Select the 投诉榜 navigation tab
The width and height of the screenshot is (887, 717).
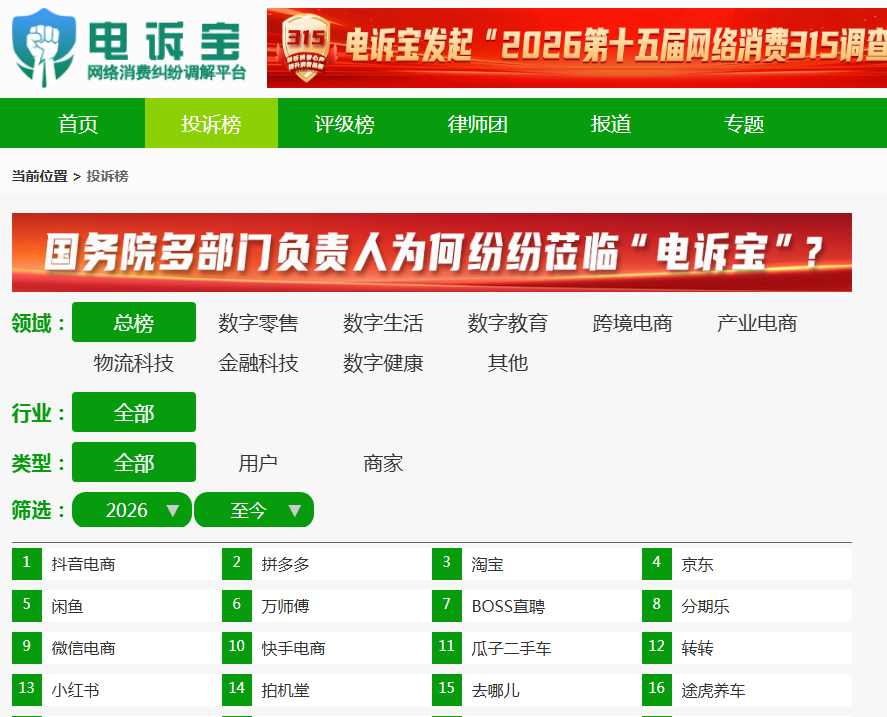[x=211, y=123]
